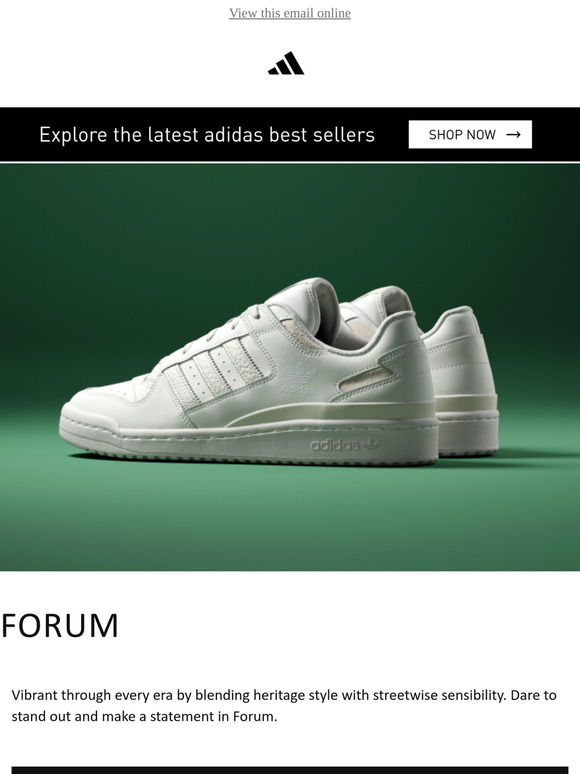
Task: Click the black button bar below the description
Action: [x=290, y=771]
